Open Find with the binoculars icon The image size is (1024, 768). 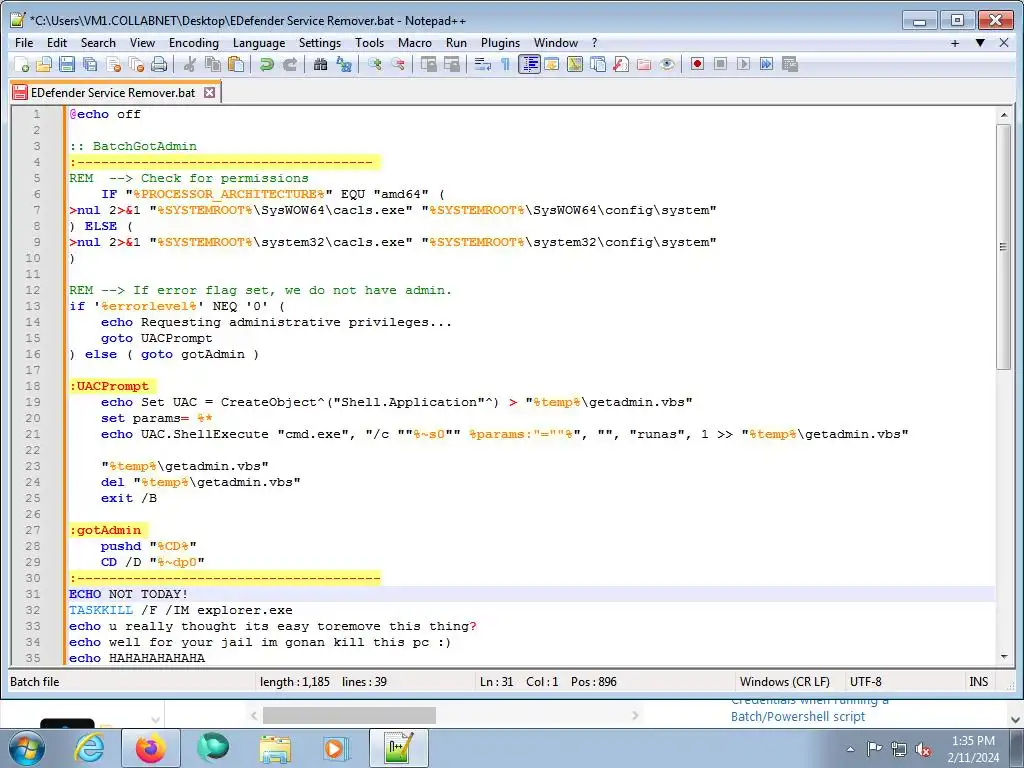320,64
